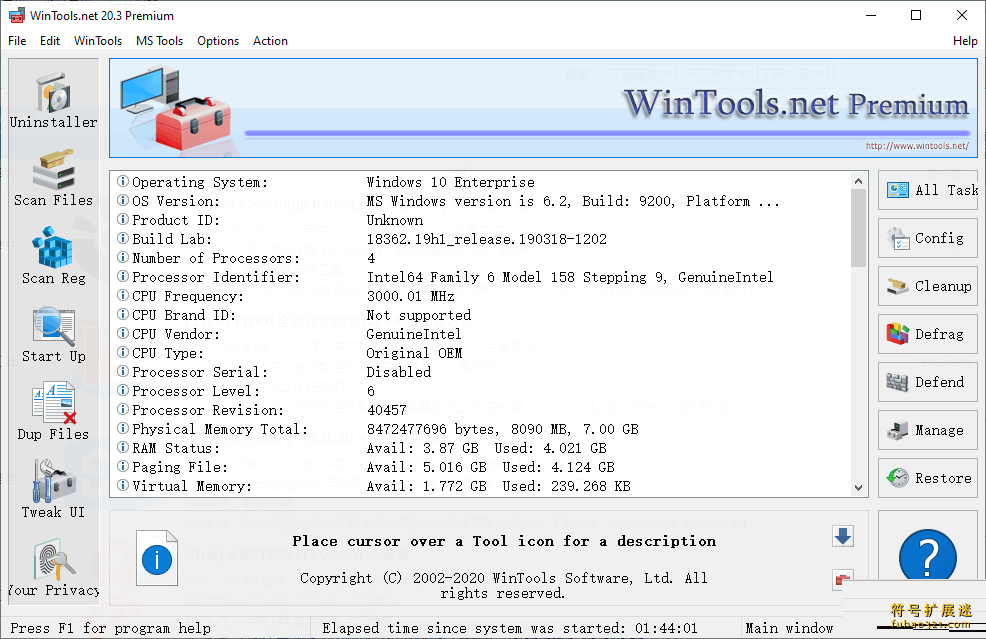Viewport: 986px width, 639px height.
Task: Click the info circle icon near the copyright text
Action: pyautogui.click(x=157, y=559)
